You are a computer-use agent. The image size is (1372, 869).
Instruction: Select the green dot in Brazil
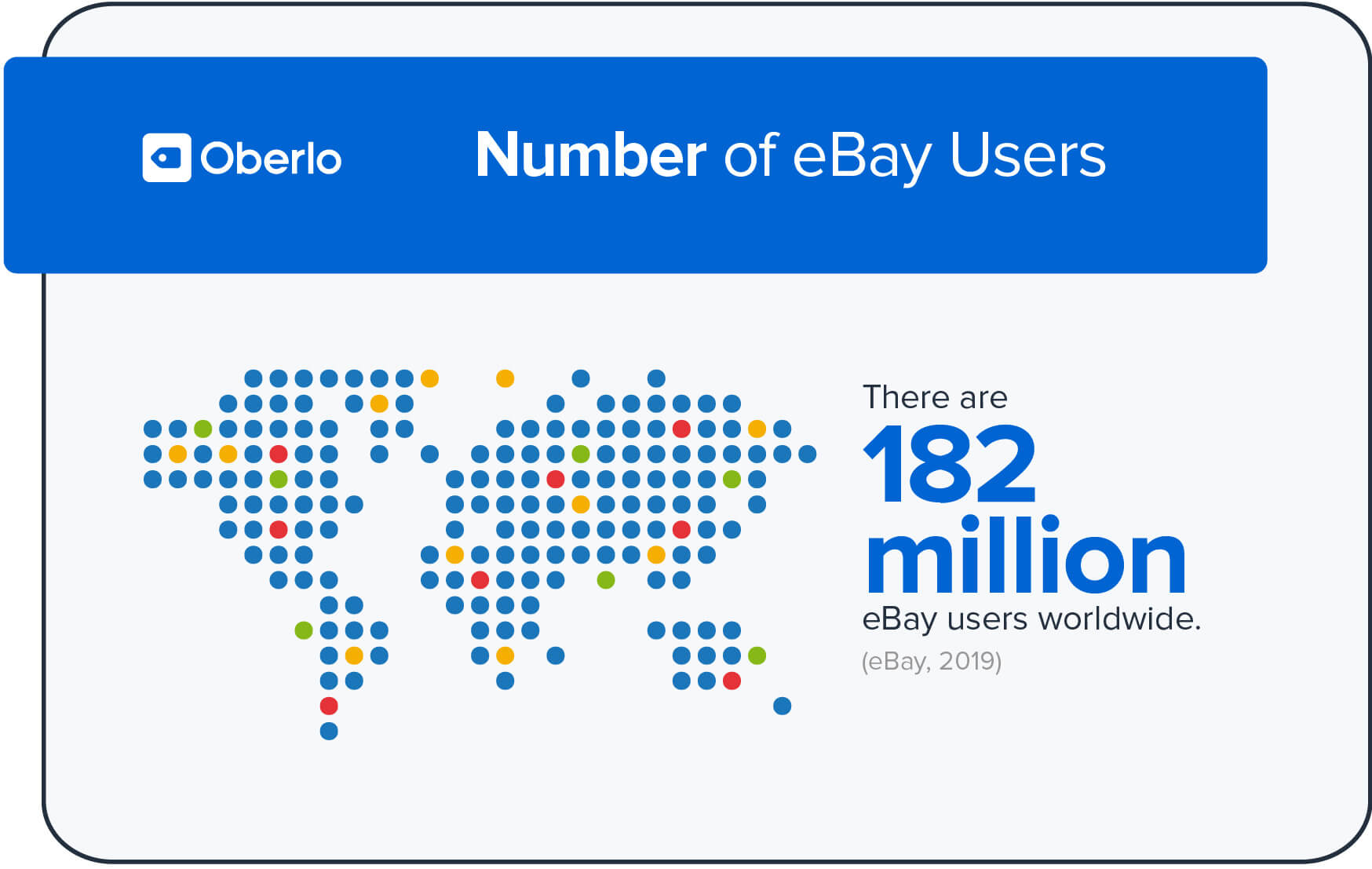point(305,630)
